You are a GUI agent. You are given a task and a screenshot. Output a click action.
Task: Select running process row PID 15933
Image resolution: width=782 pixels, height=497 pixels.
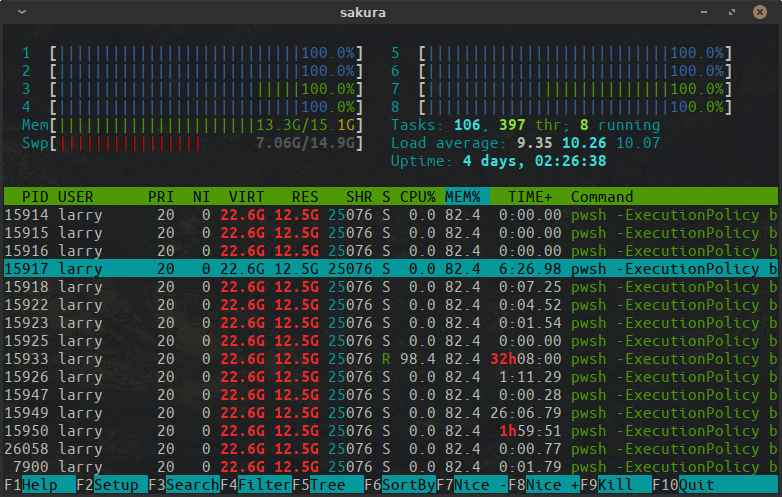[391, 358]
